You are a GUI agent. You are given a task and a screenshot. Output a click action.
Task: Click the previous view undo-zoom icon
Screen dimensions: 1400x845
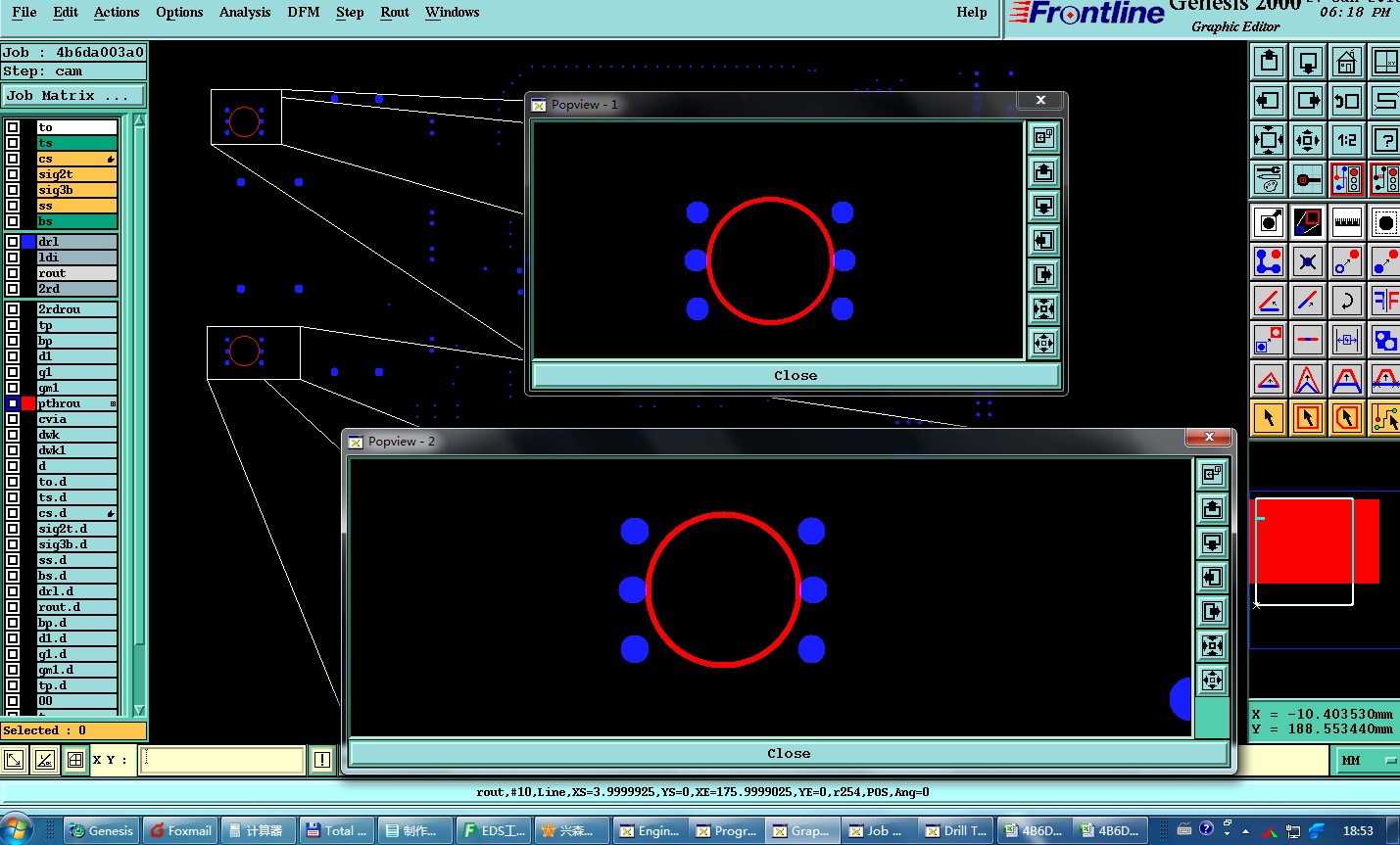point(1347,101)
